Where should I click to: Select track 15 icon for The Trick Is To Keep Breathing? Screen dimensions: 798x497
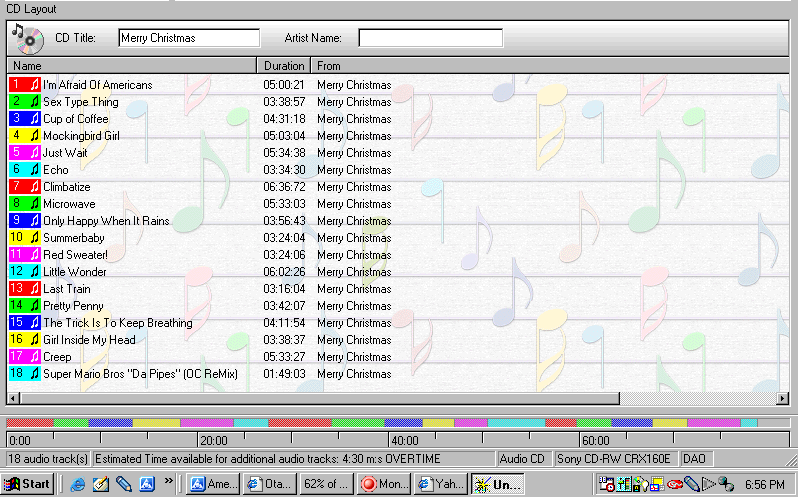pyautogui.click(x=25, y=323)
